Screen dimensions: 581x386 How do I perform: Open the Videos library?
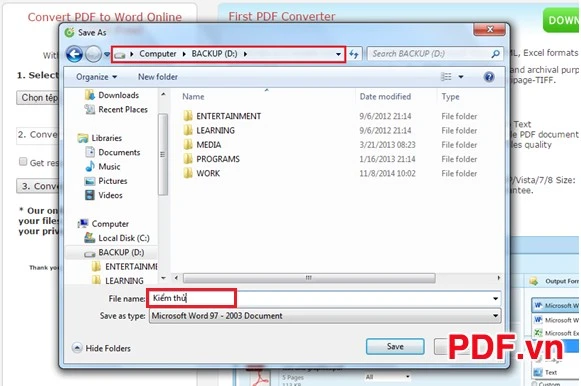[104, 195]
